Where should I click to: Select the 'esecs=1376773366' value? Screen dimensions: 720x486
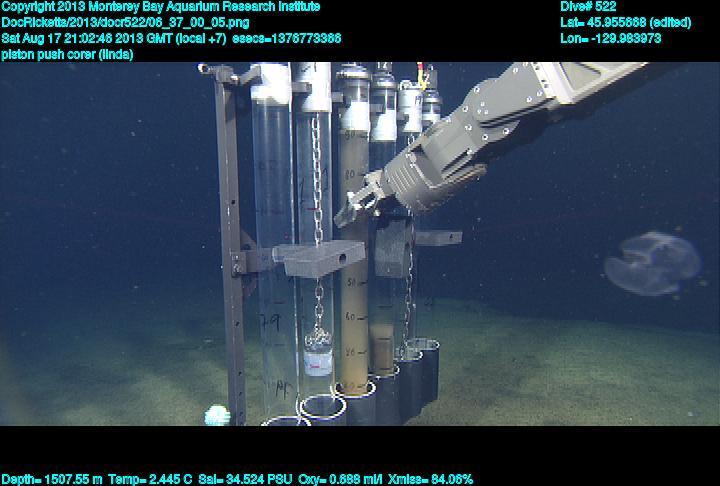tap(287, 38)
